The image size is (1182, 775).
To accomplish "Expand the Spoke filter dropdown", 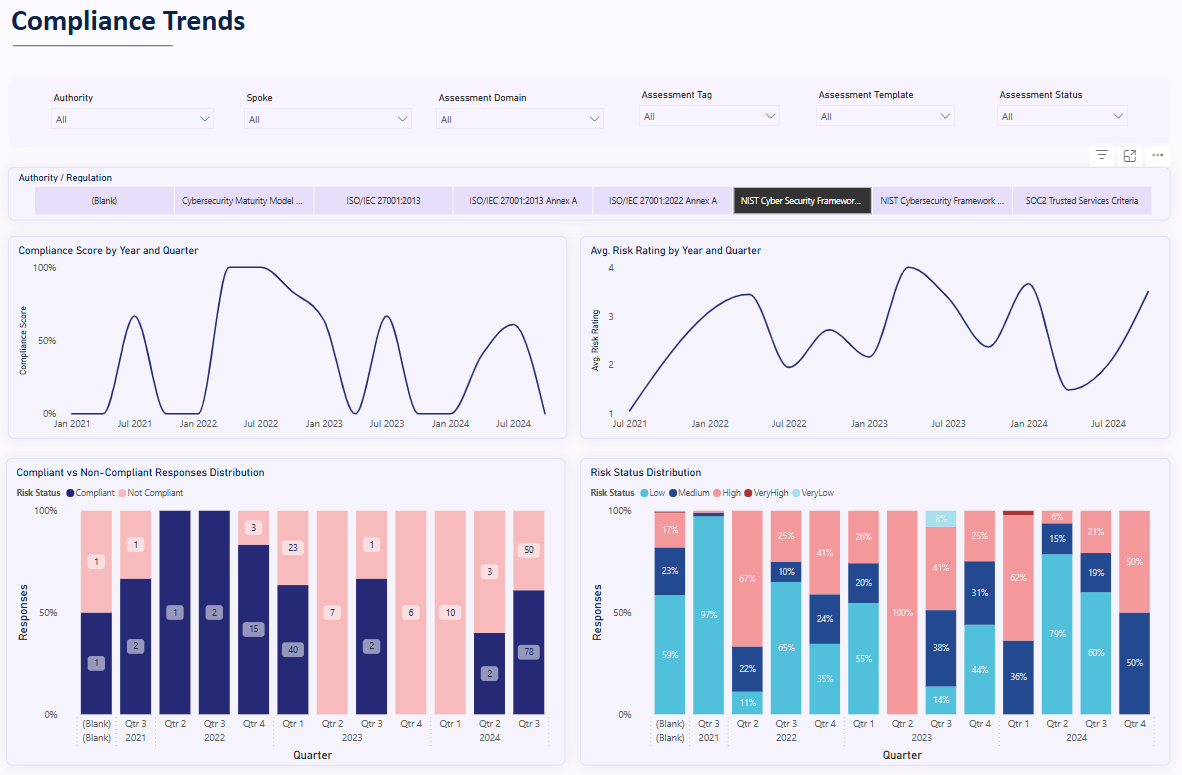I will (x=324, y=118).
